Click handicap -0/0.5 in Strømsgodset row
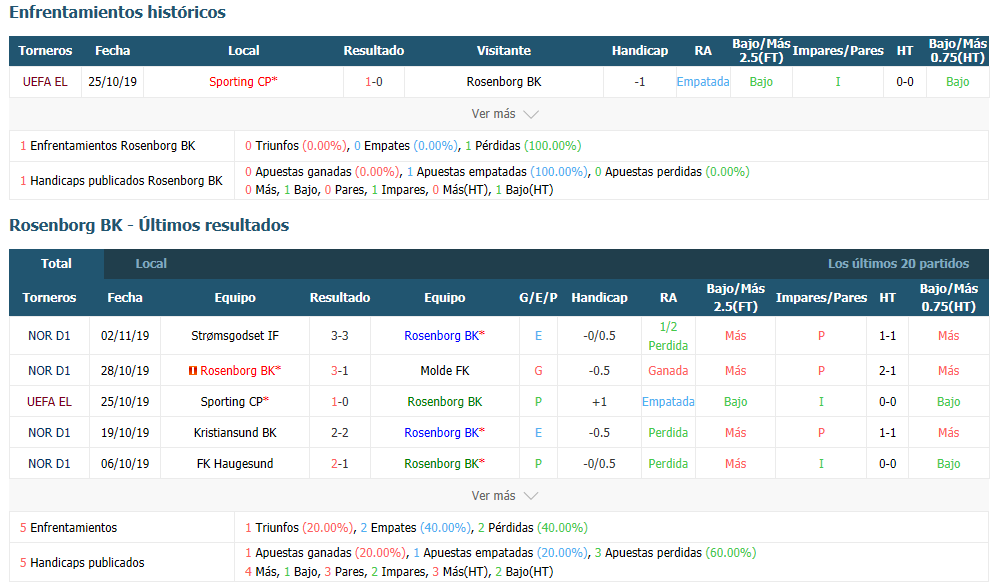This screenshot has height=588, width=1002. 599,336
